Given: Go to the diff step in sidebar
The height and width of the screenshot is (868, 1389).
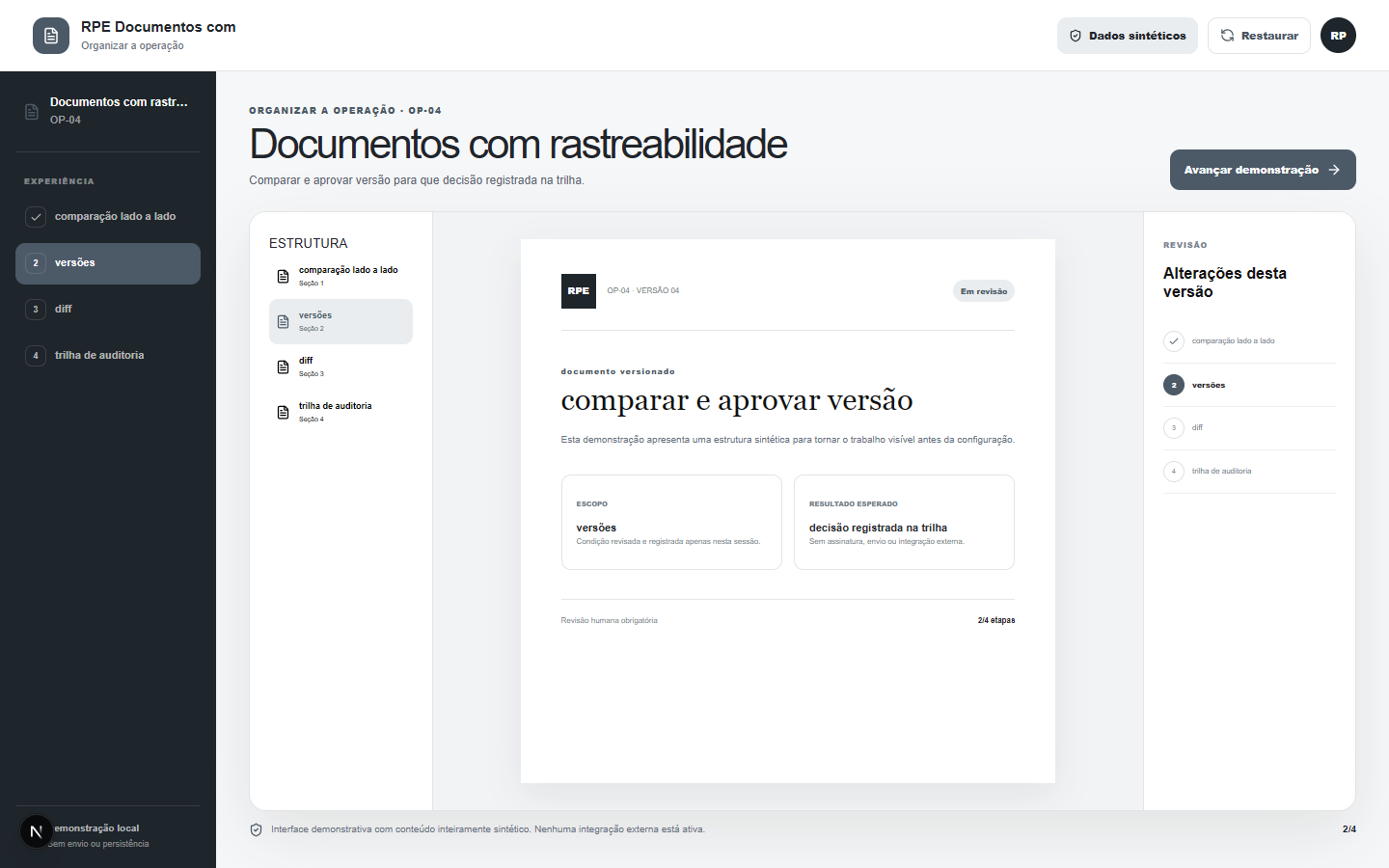Looking at the screenshot, I should pyautogui.click(x=108, y=310).
